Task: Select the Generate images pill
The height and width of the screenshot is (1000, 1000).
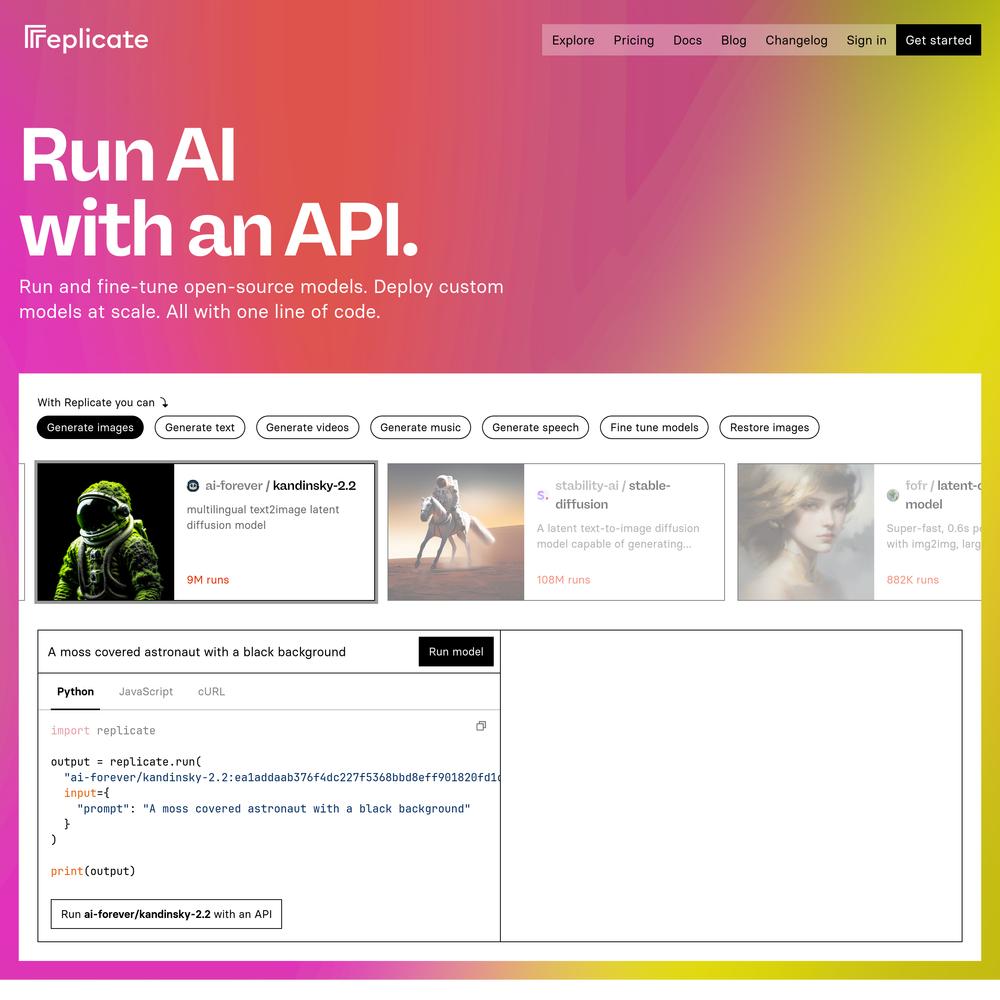Action: click(x=90, y=427)
